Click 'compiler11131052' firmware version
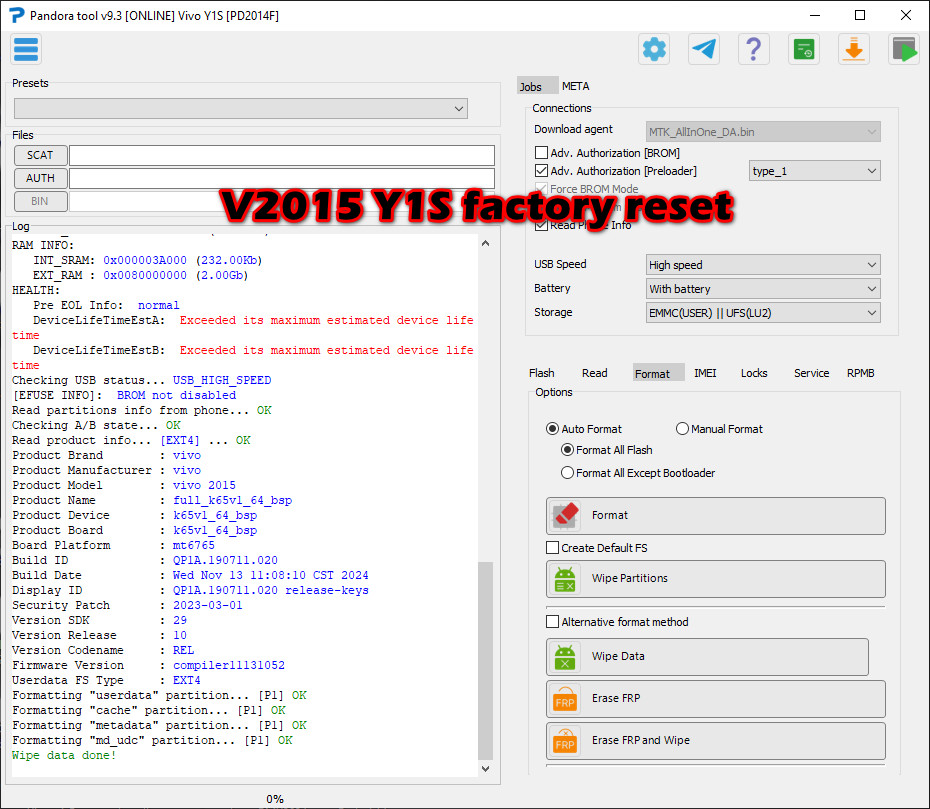The image size is (930, 809). coord(228,665)
